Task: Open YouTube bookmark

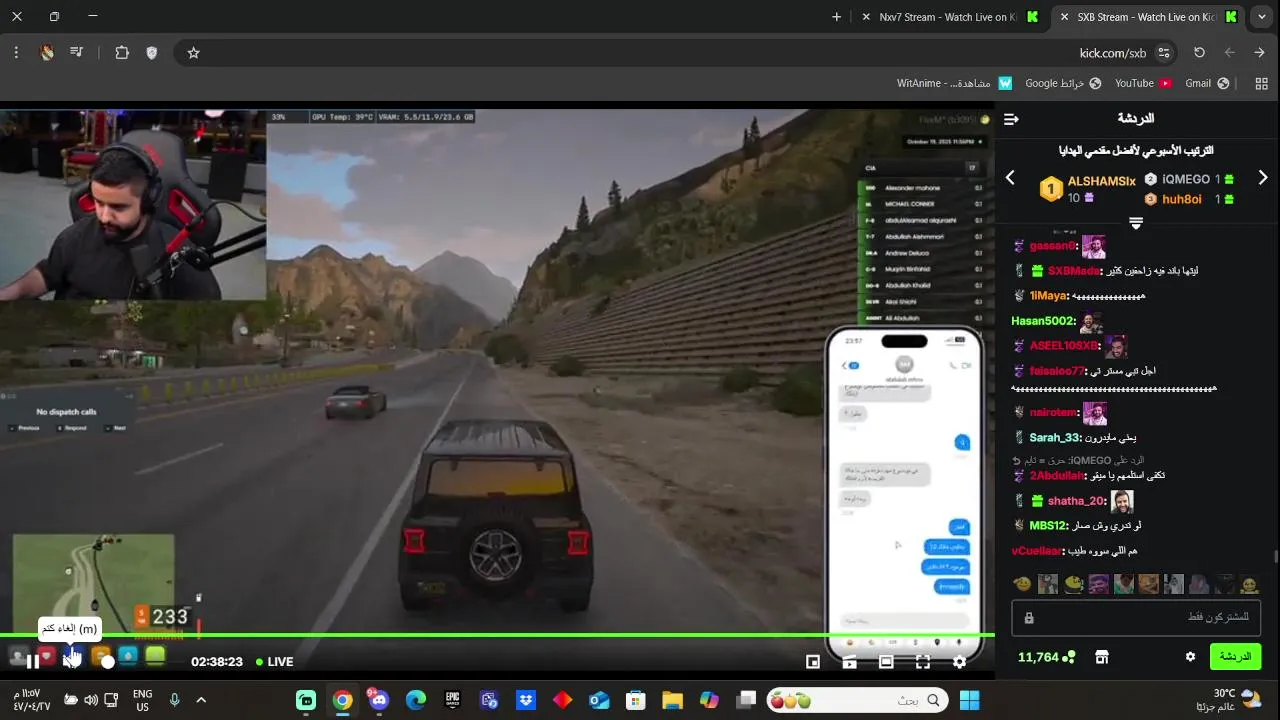Action: (x=1144, y=83)
